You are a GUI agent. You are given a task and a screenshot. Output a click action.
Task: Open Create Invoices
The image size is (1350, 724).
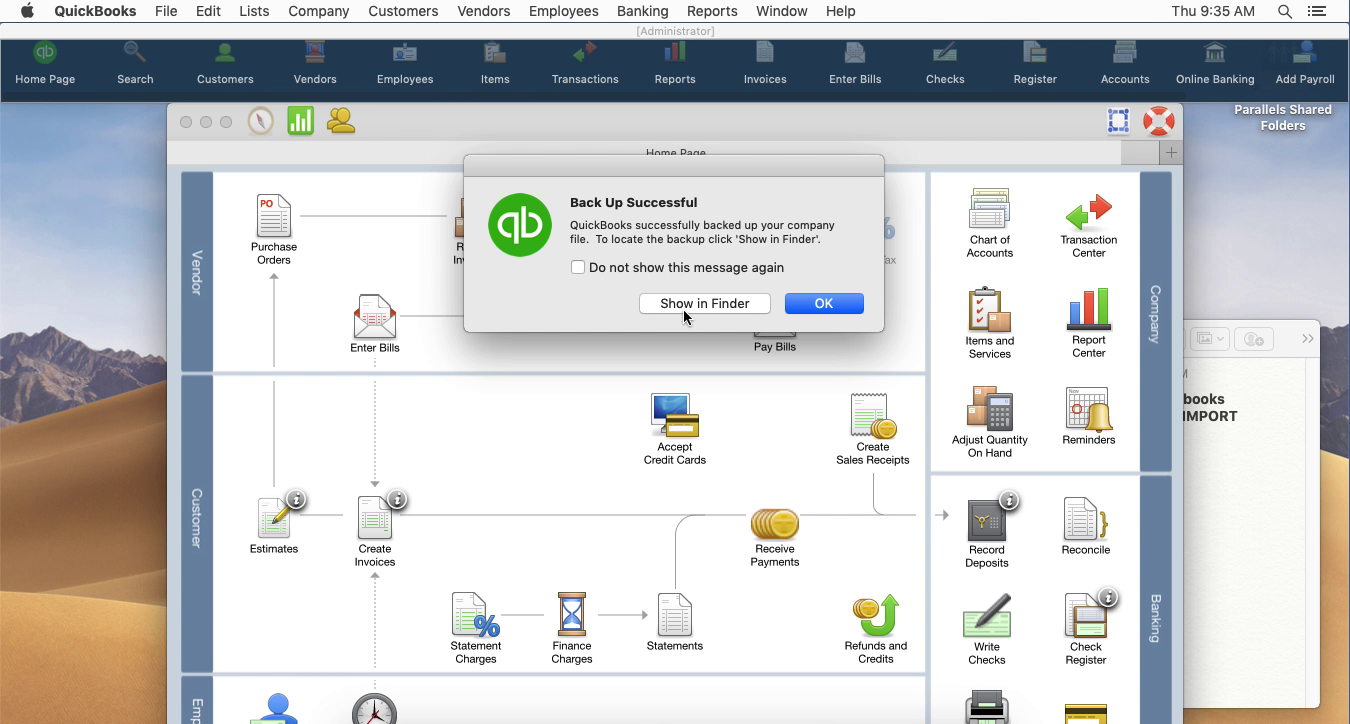point(375,531)
